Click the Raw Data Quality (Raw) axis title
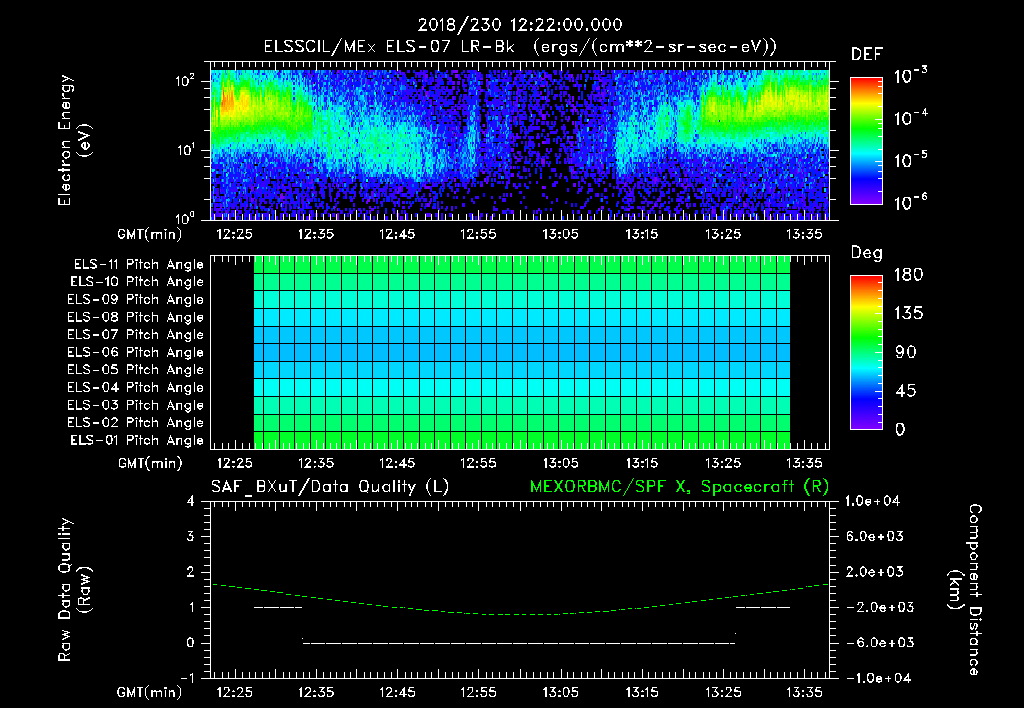Viewport: 1024px width, 708px height. pyautogui.click(x=74, y=589)
